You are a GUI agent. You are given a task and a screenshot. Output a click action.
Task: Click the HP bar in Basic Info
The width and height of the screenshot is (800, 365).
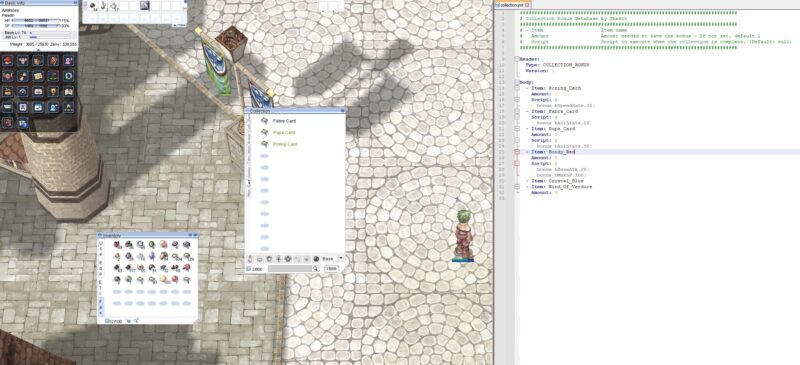[35, 20]
